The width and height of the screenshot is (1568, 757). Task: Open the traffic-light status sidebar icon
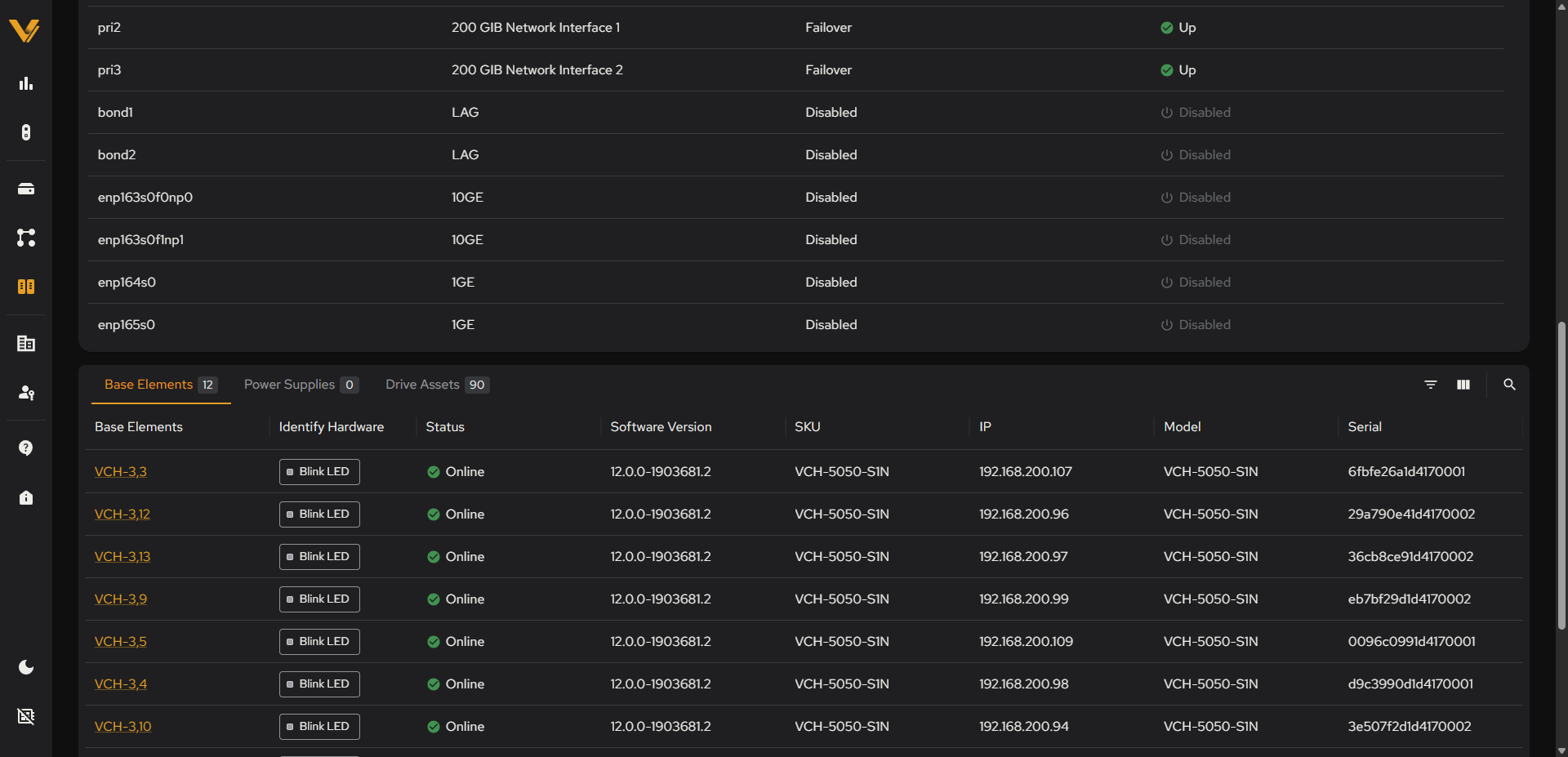coord(26,132)
